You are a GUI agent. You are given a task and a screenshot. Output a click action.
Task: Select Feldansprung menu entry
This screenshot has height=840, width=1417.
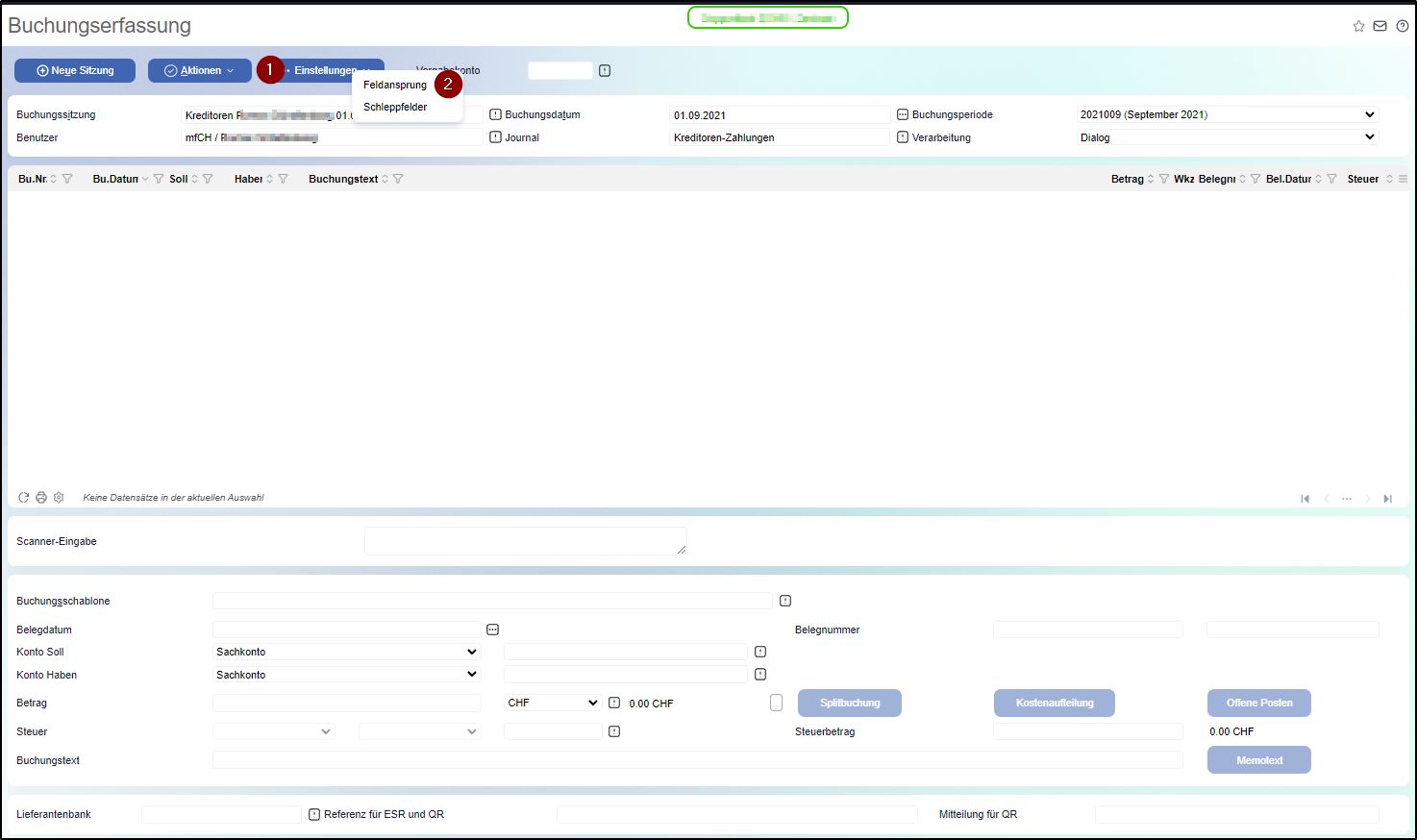tap(395, 85)
